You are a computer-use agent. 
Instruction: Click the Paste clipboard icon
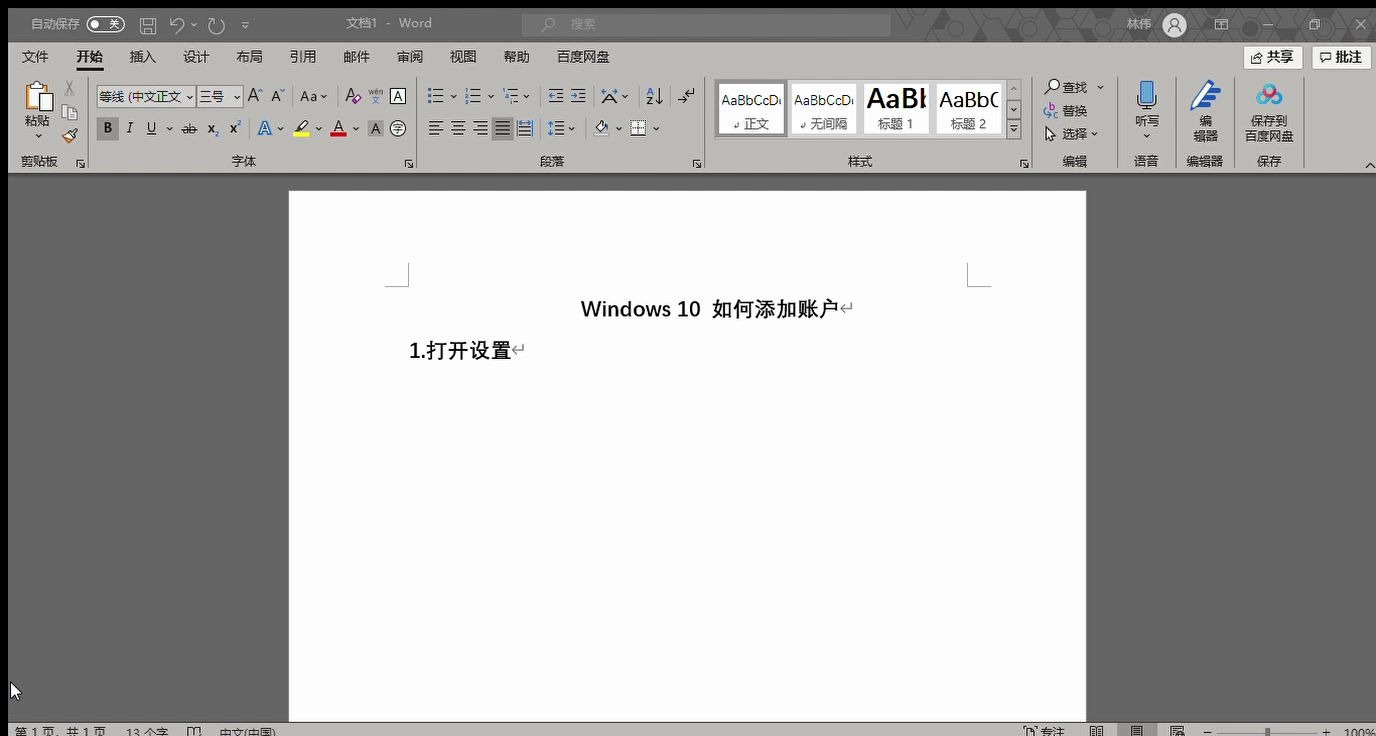pyautogui.click(x=38, y=97)
